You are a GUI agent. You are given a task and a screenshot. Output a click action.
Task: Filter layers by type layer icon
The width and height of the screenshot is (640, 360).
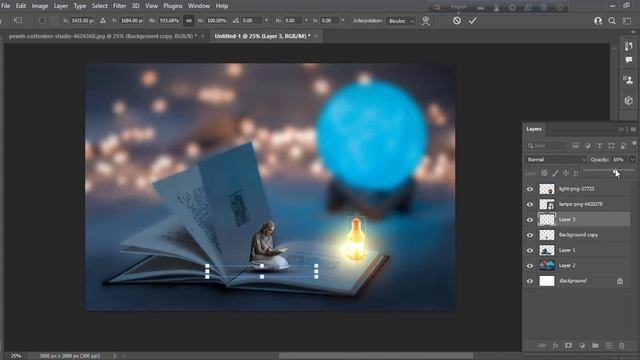click(x=599, y=146)
